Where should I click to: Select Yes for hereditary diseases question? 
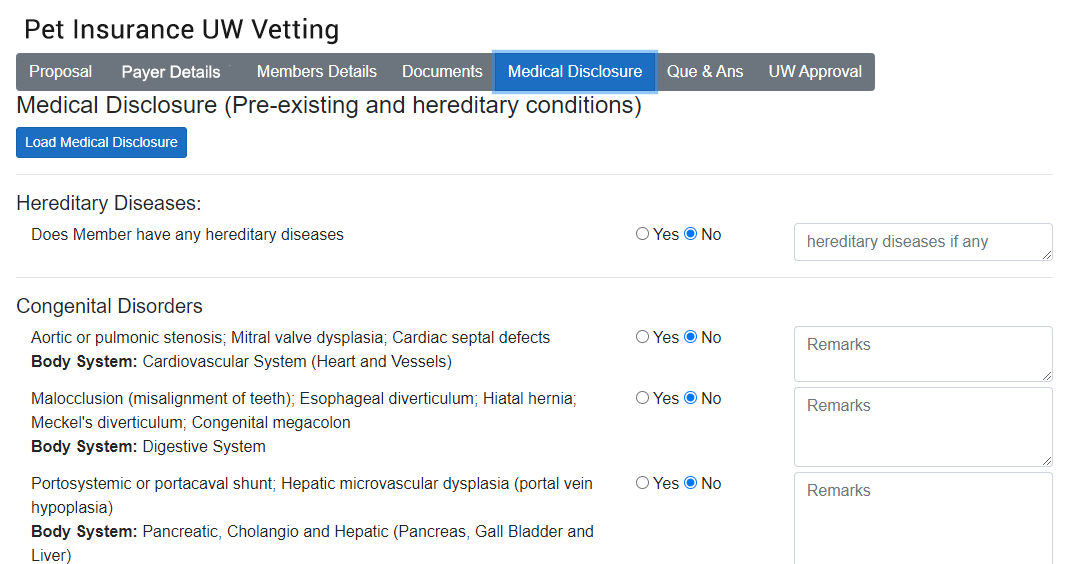pyautogui.click(x=642, y=234)
